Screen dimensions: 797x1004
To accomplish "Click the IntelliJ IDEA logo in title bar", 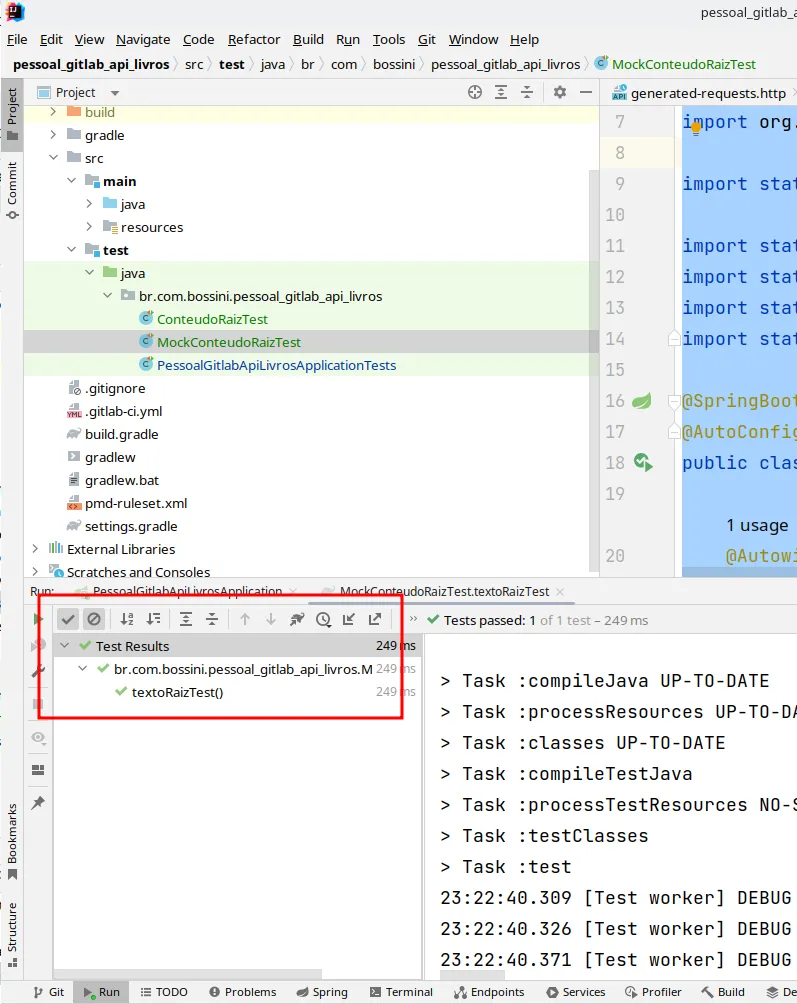I will tap(15, 11).
